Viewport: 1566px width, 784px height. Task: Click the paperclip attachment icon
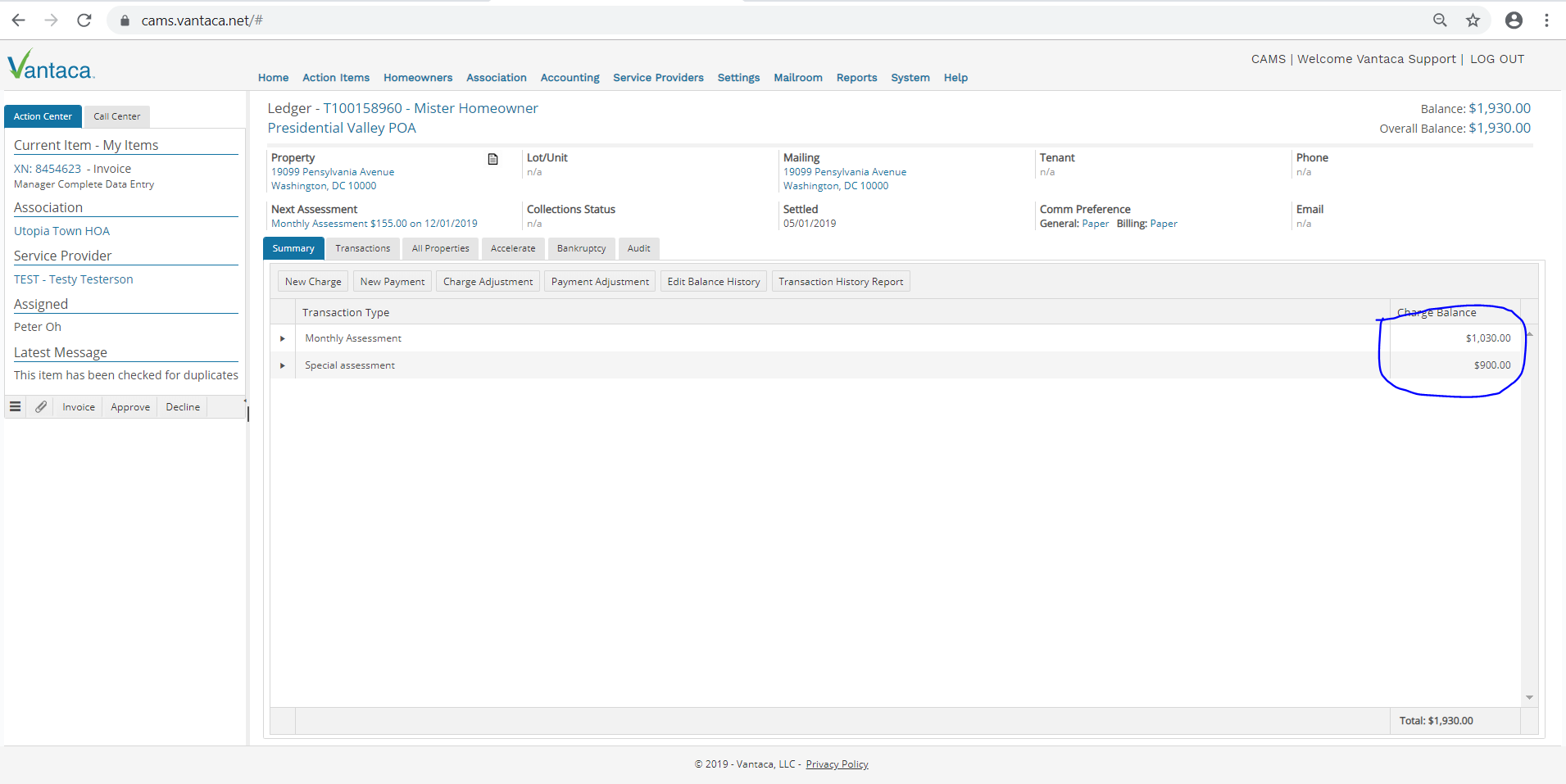(41, 407)
